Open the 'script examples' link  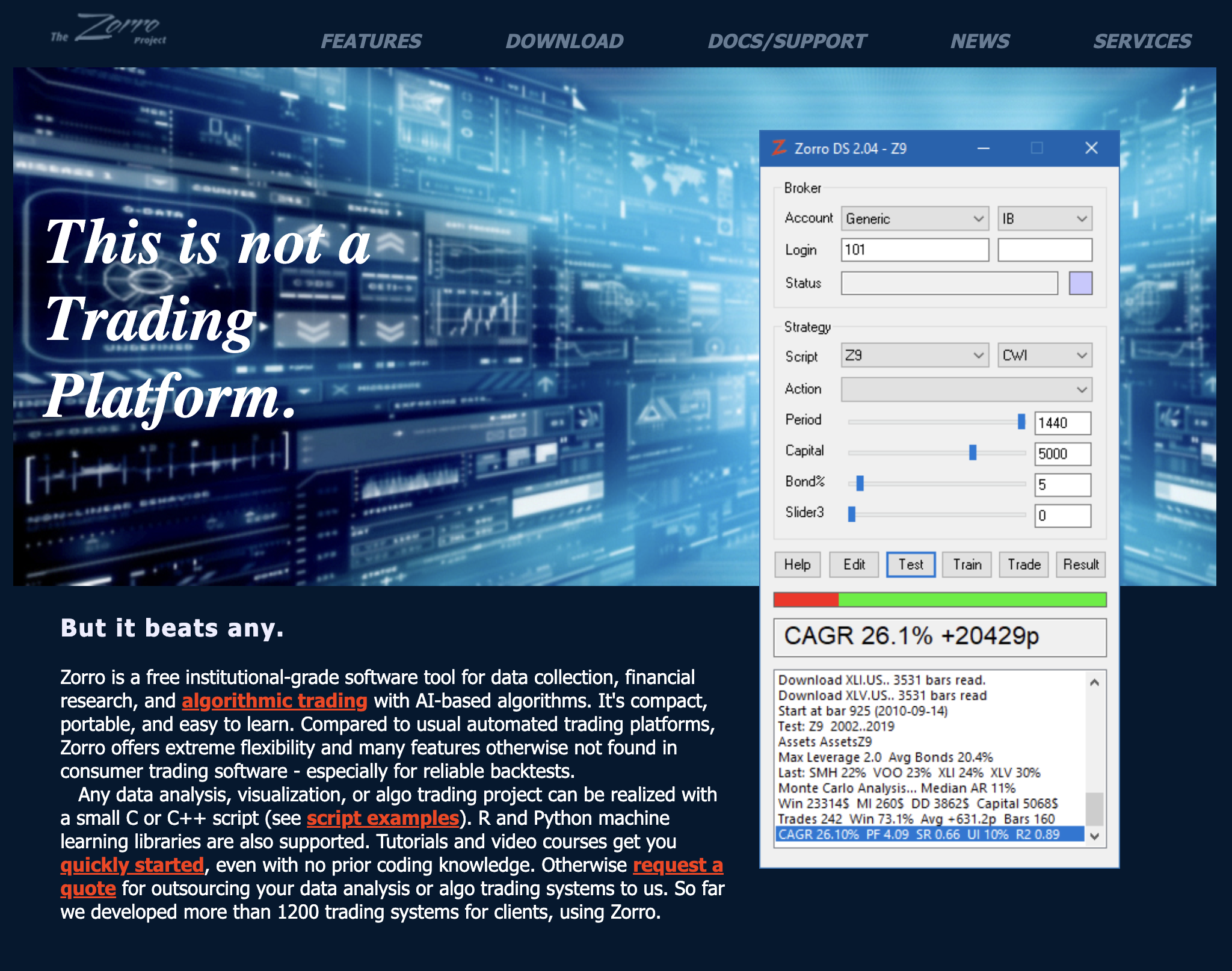point(383,818)
